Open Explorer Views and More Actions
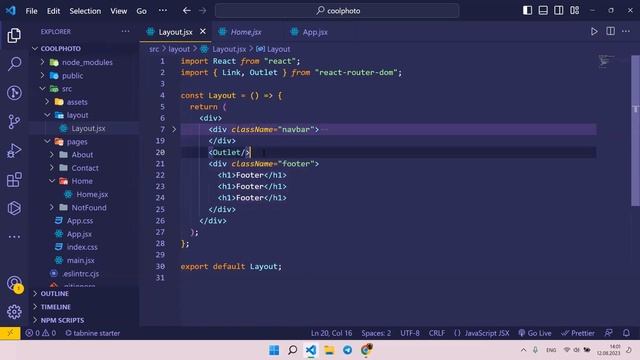Image resolution: width=640 pixels, height=360 pixels. [x=125, y=31]
